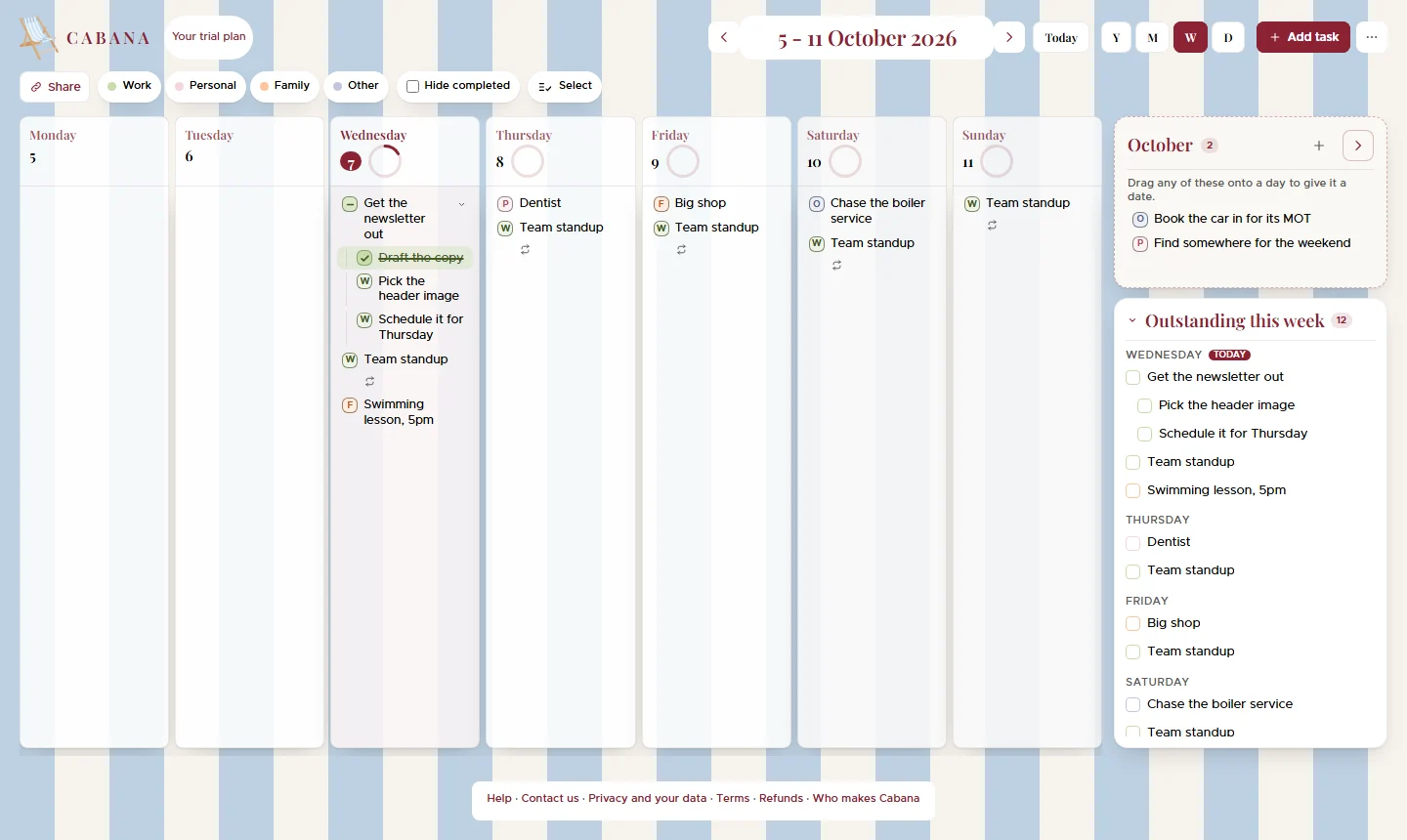This screenshot has height=840, width=1407.
Task: Click the repeat icon under Thursday's Team standup
Action: [x=526, y=250]
